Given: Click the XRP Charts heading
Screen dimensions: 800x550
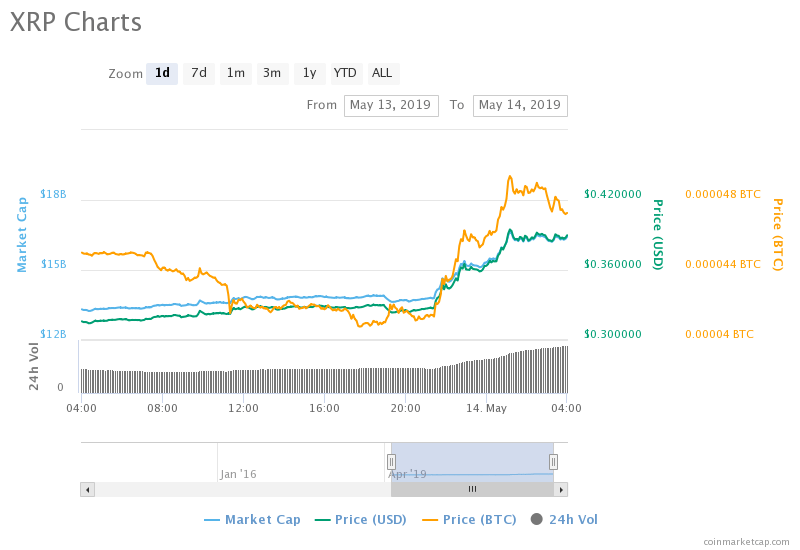Looking at the screenshot, I should click(x=76, y=22).
